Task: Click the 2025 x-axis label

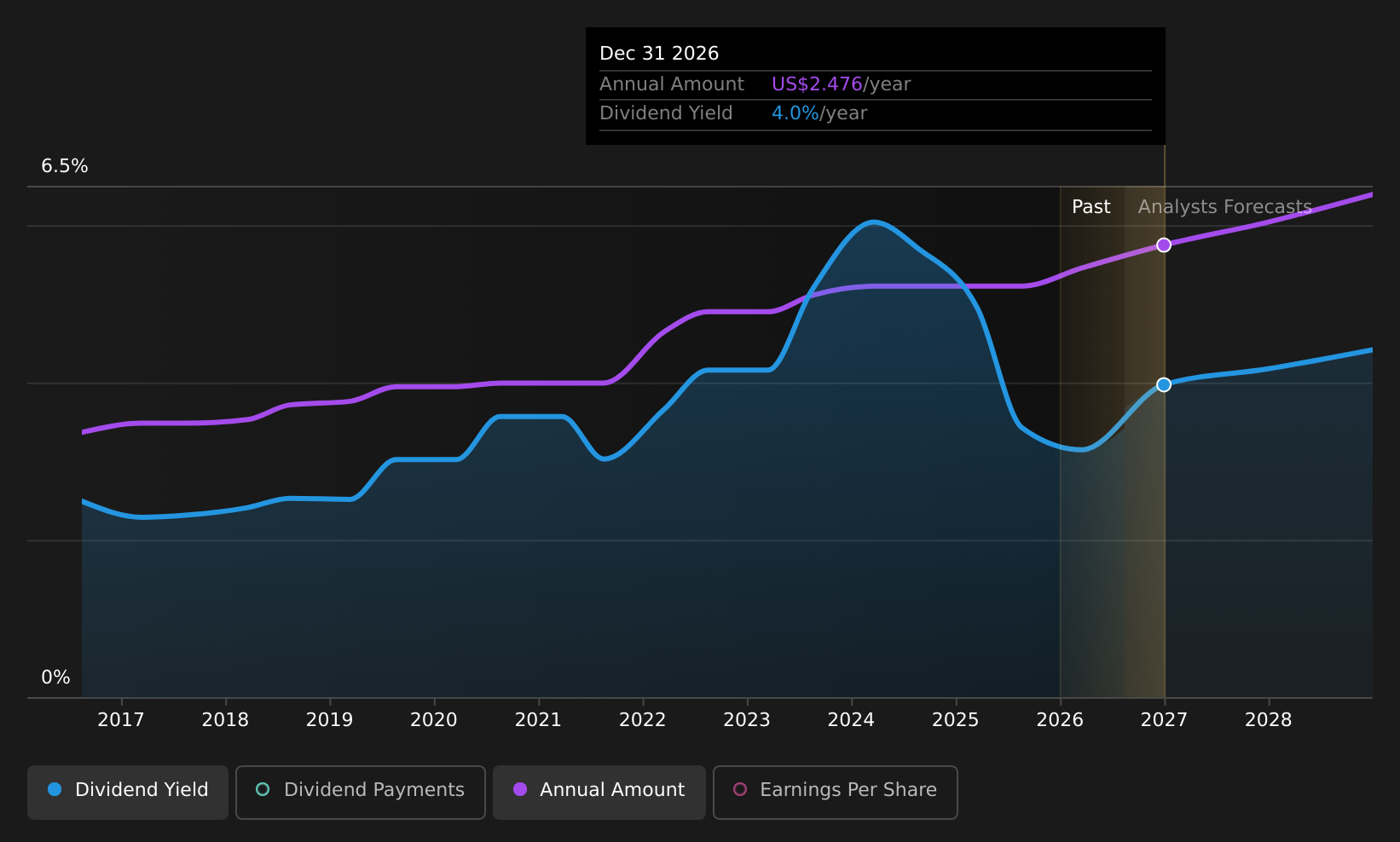Action: [956, 720]
